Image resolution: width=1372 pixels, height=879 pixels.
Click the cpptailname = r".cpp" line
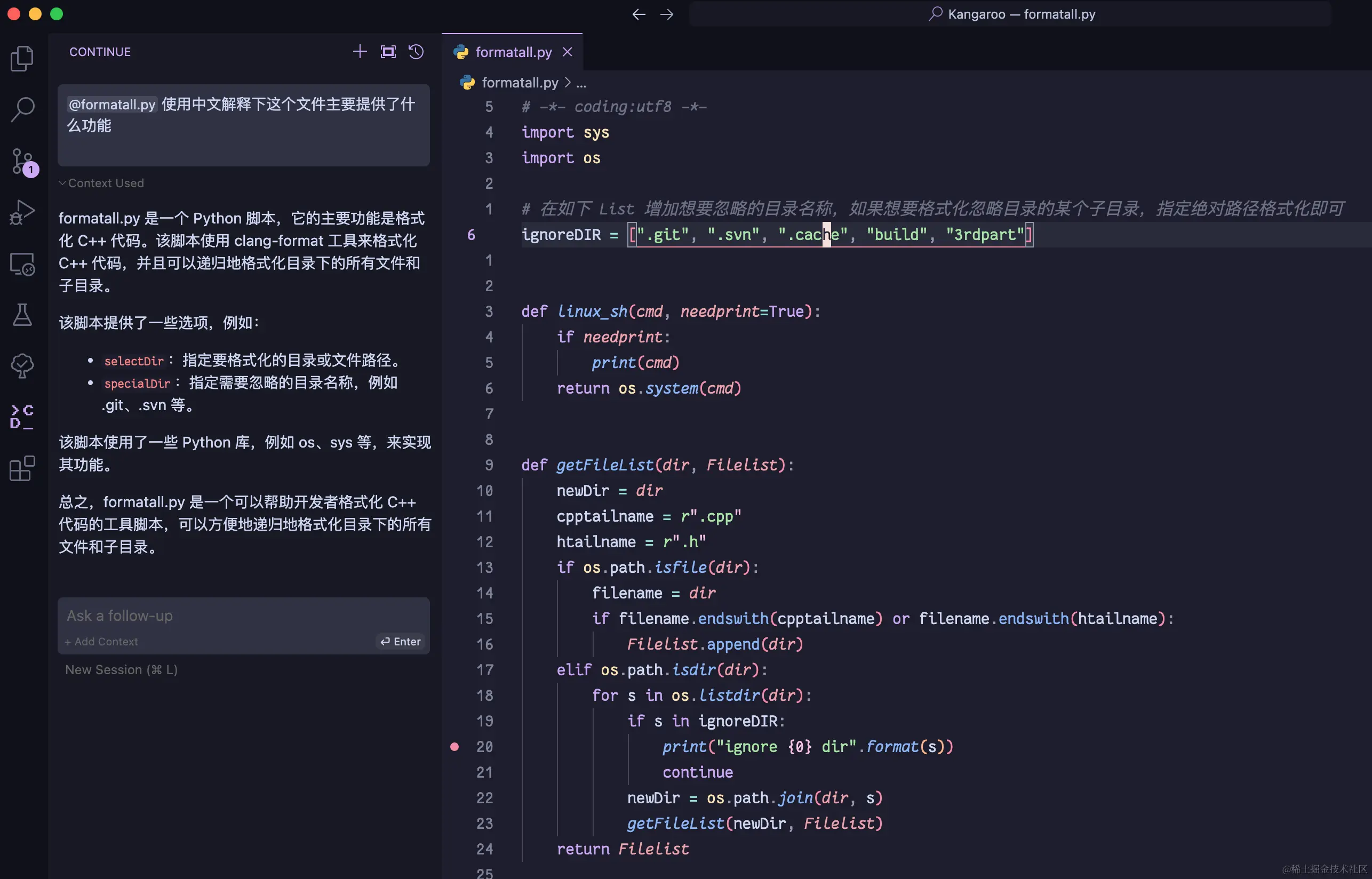[x=649, y=516]
